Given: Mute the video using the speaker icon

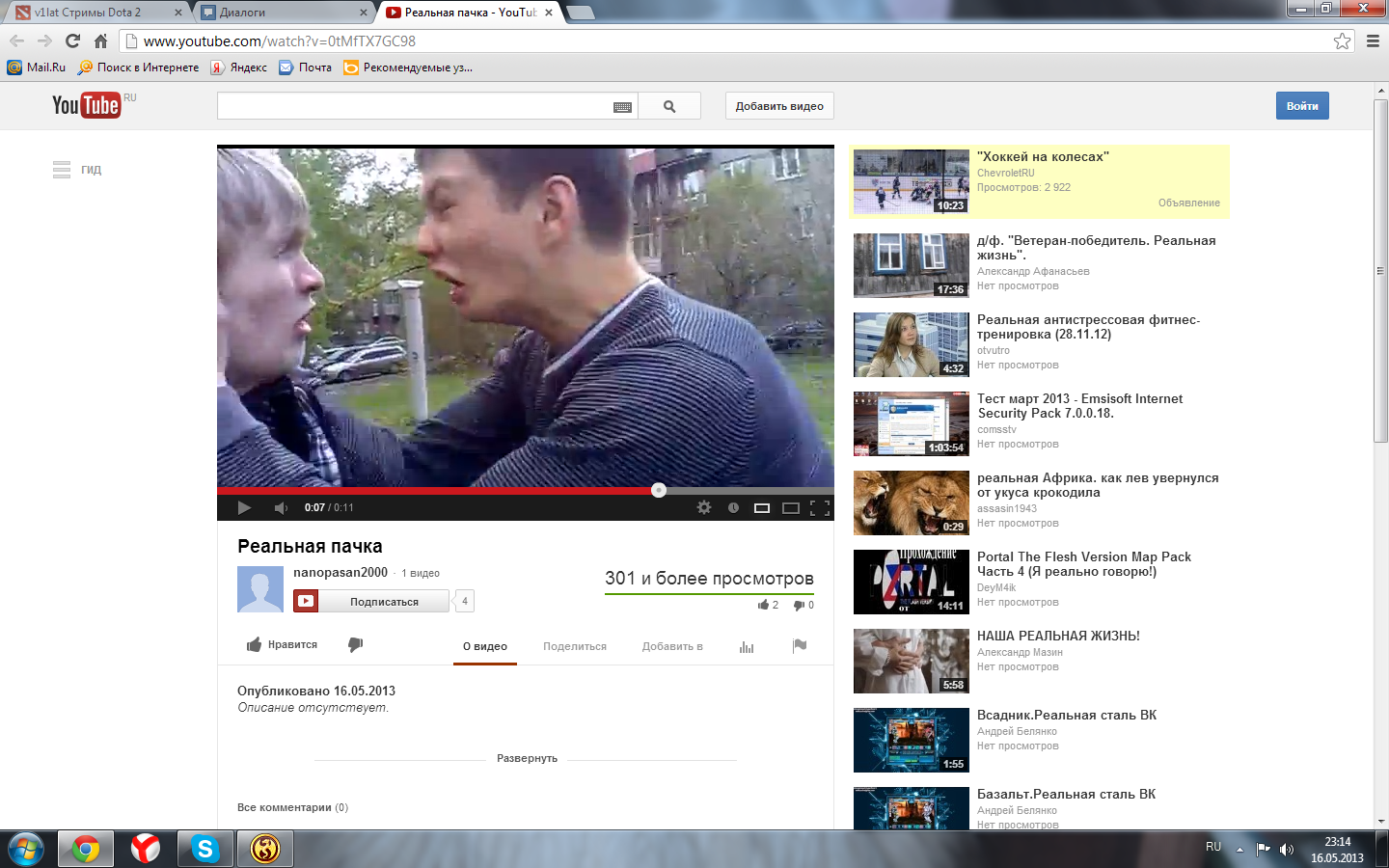Looking at the screenshot, I should pyautogui.click(x=281, y=507).
